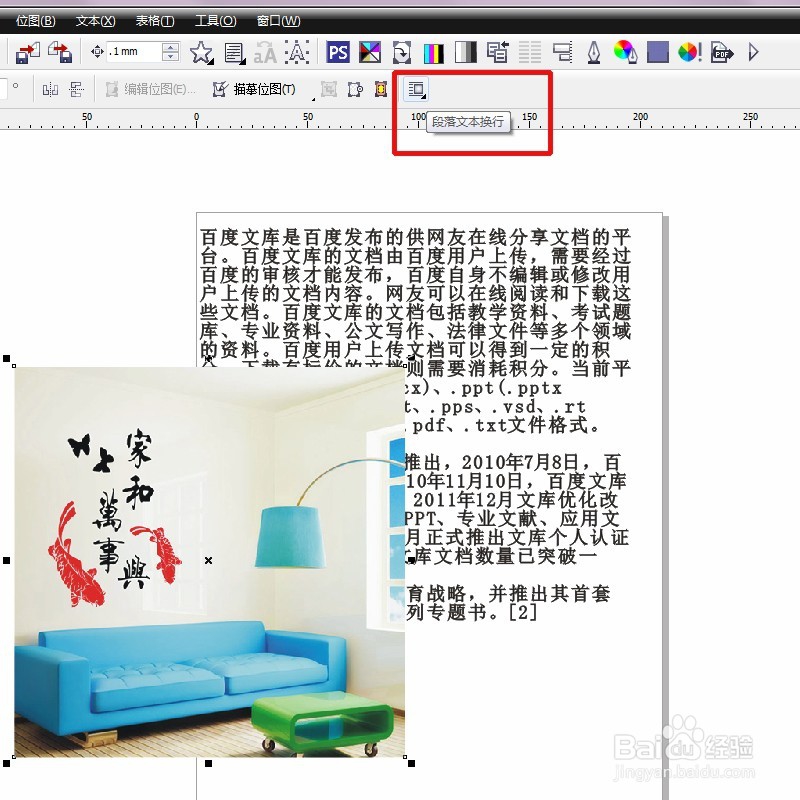The width and height of the screenshot is (800, 800).
Task: Edit the .1 mm nudge value field
Action: click(134, 52)
